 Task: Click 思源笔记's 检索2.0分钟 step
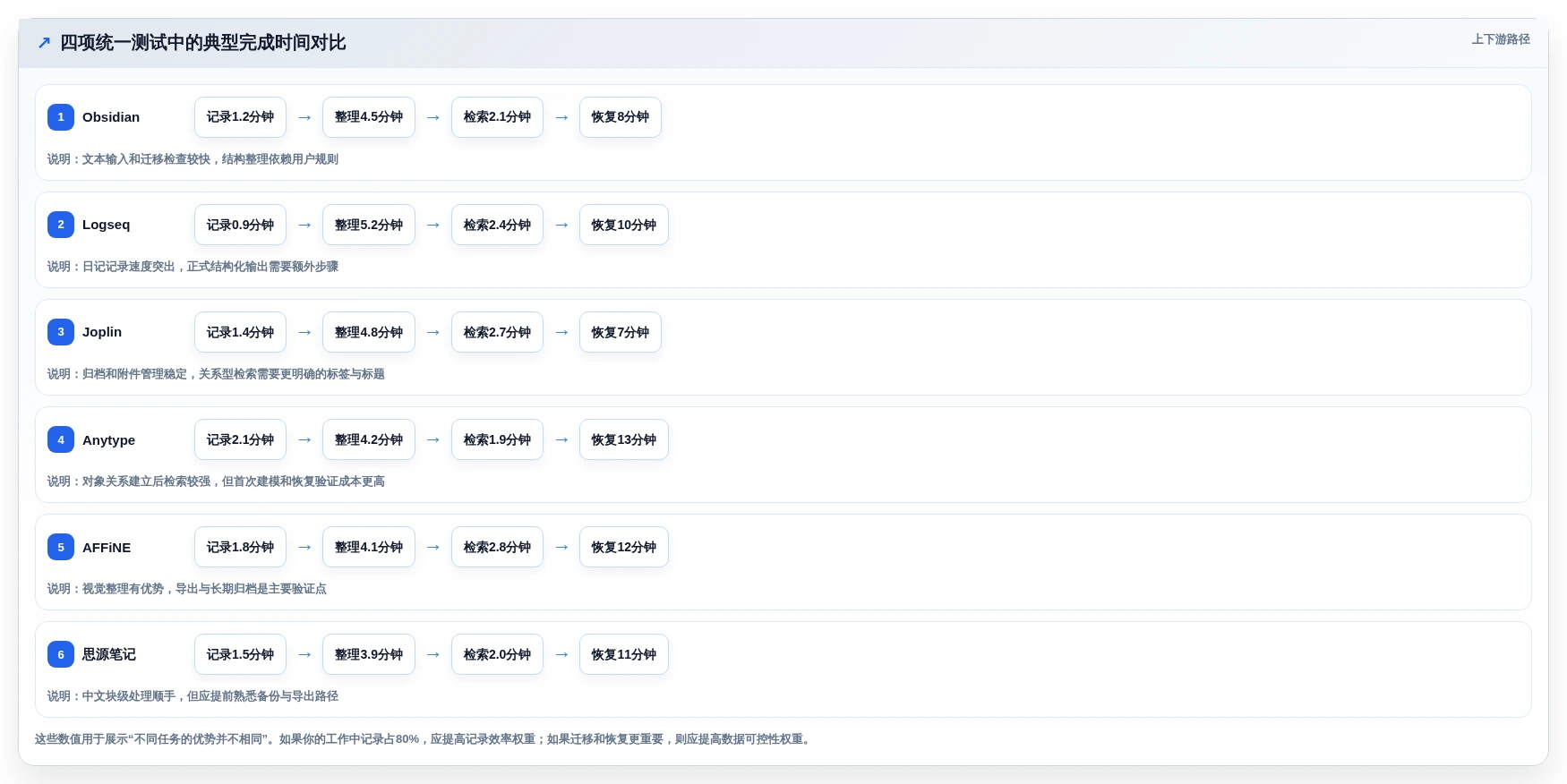497,654
